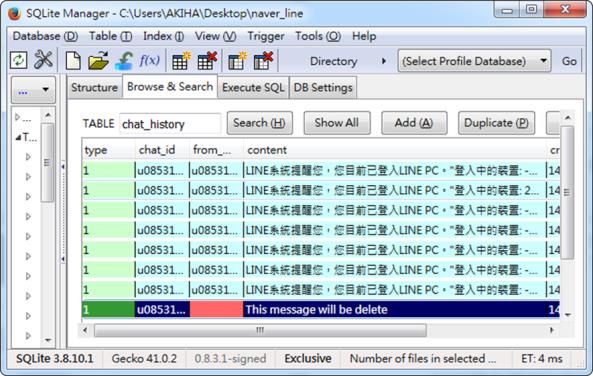Click the open folder Connect Database icon
Screen dimensions: 593x376
(98, 61)
